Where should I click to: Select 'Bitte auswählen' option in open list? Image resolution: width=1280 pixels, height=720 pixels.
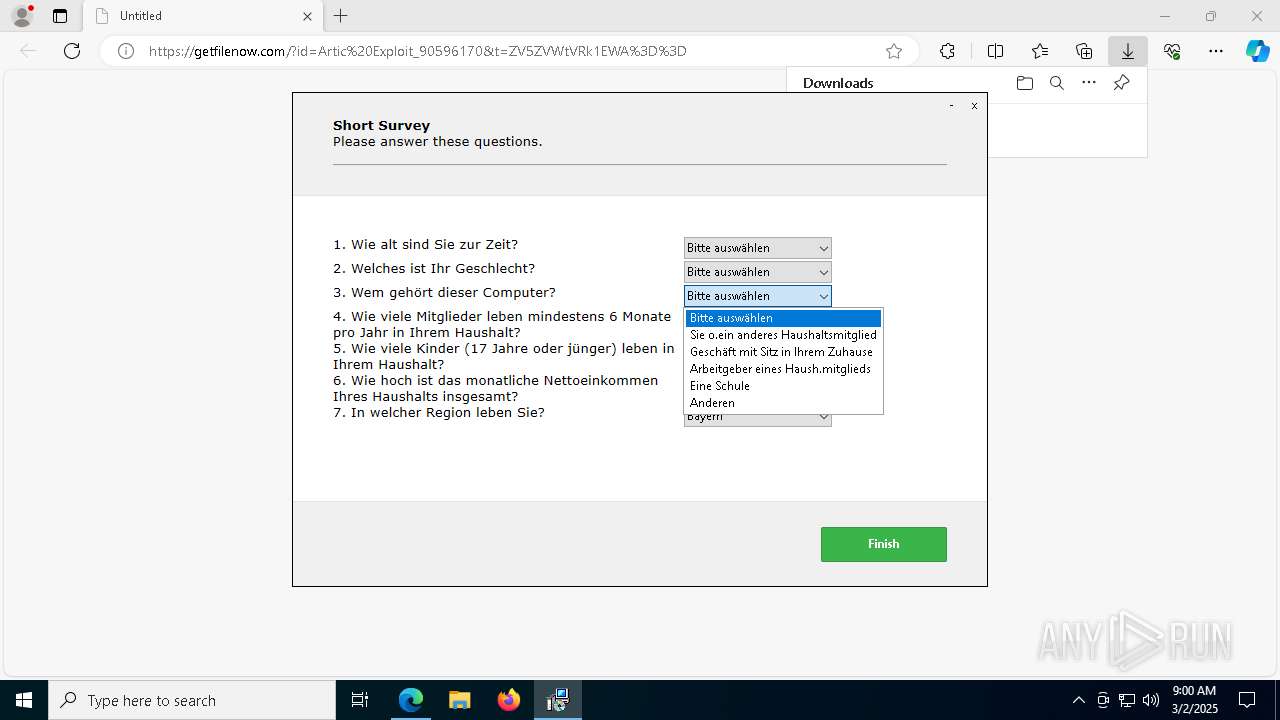(x=783, y=318)
